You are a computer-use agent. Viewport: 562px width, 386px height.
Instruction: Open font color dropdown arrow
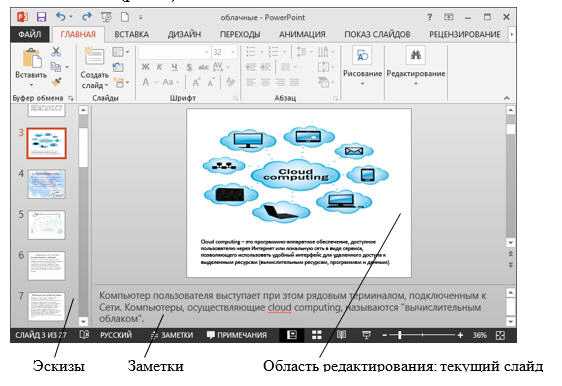coord(156,83)
